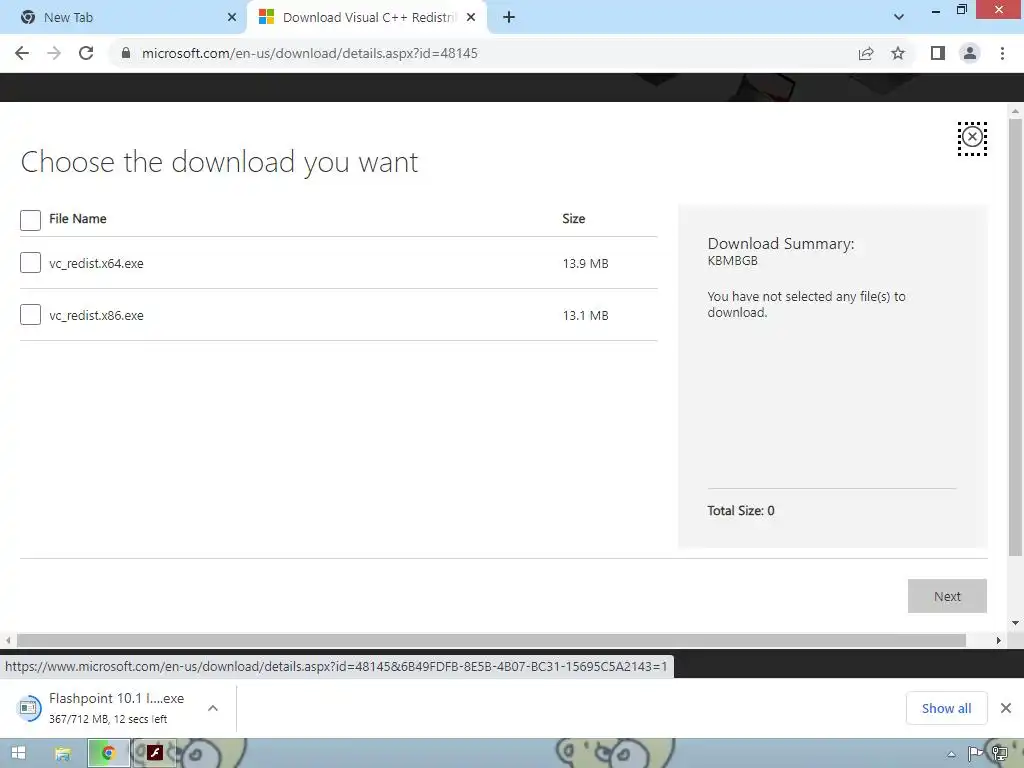Open Flash taskbar application
Viewport: 1024px width, 768px height.
(x=155, y=754)
